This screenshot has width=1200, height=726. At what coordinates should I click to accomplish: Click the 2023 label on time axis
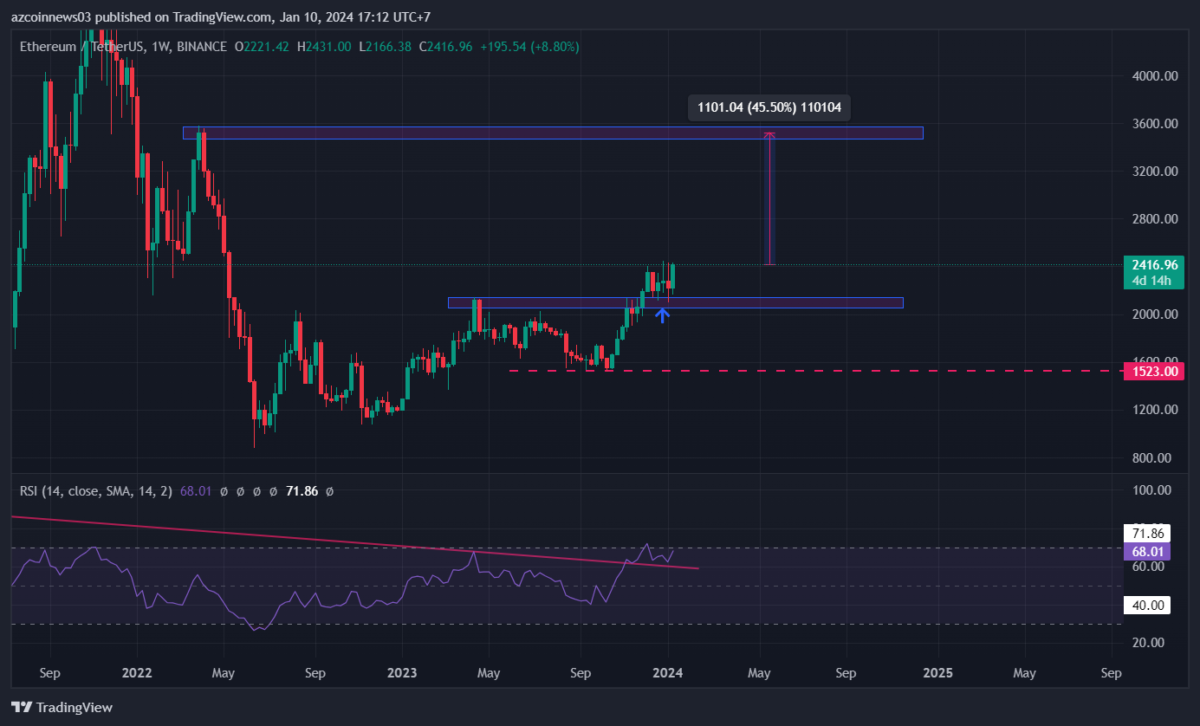pyautogui.click(x=402, y=674)
